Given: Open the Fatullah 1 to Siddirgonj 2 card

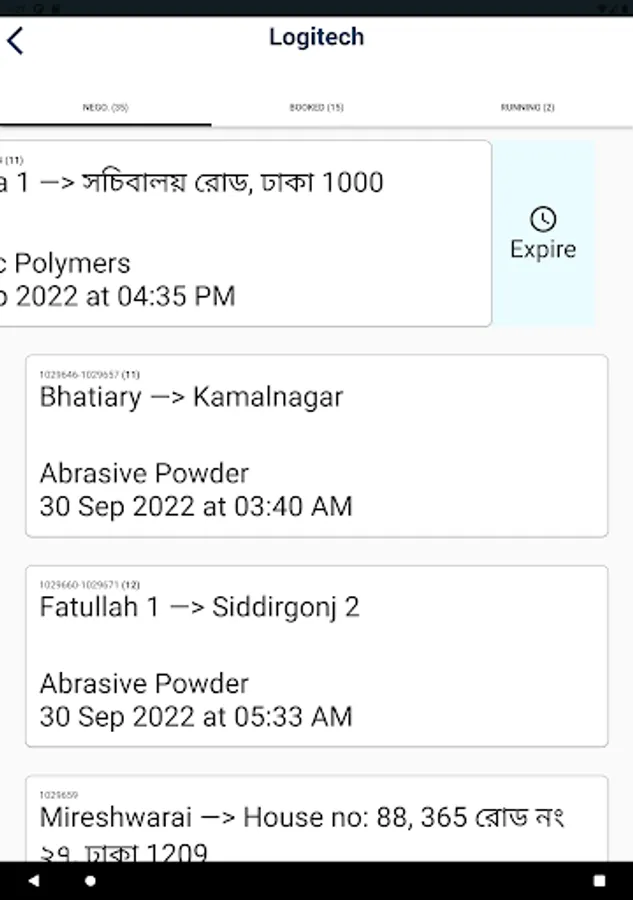Looking at the screenshot, I should coord(317,656).
